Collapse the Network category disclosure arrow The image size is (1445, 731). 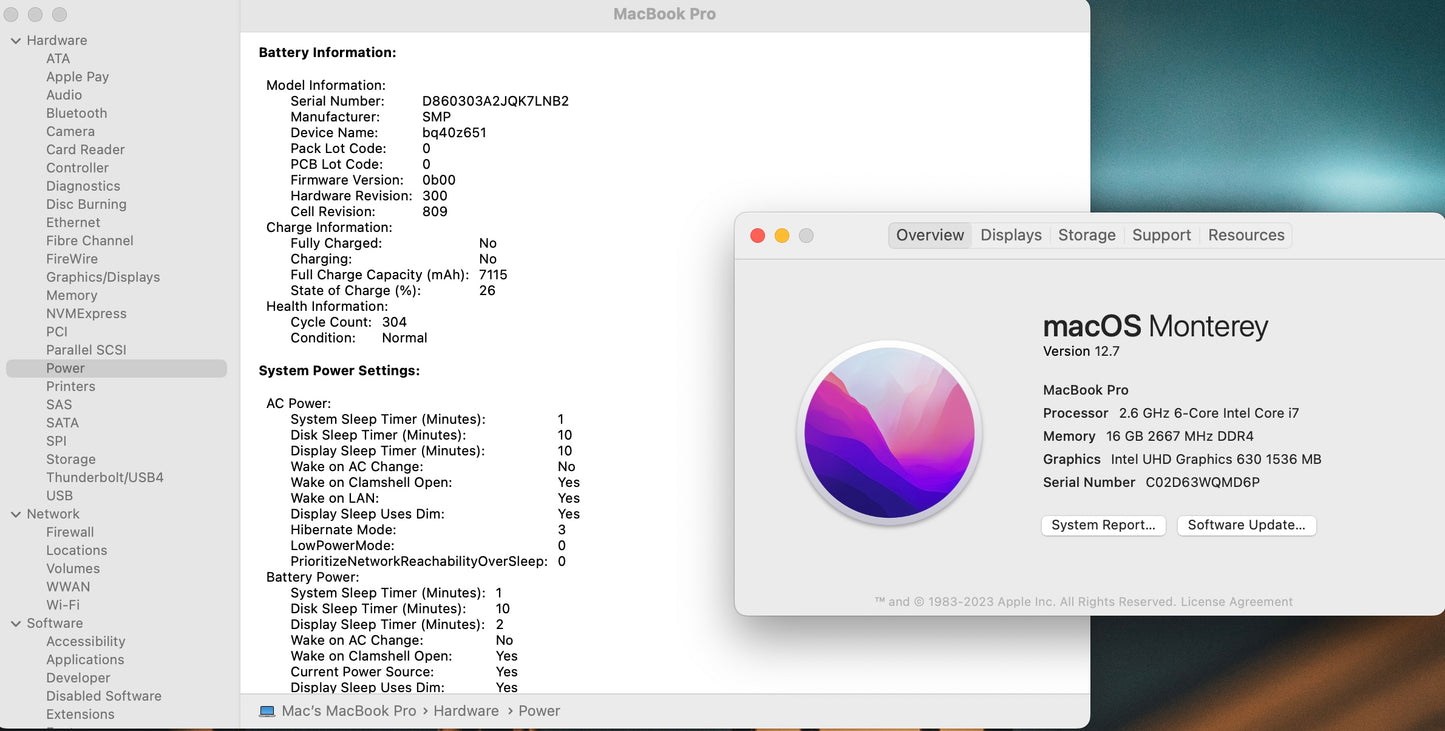tap(16, 514)
